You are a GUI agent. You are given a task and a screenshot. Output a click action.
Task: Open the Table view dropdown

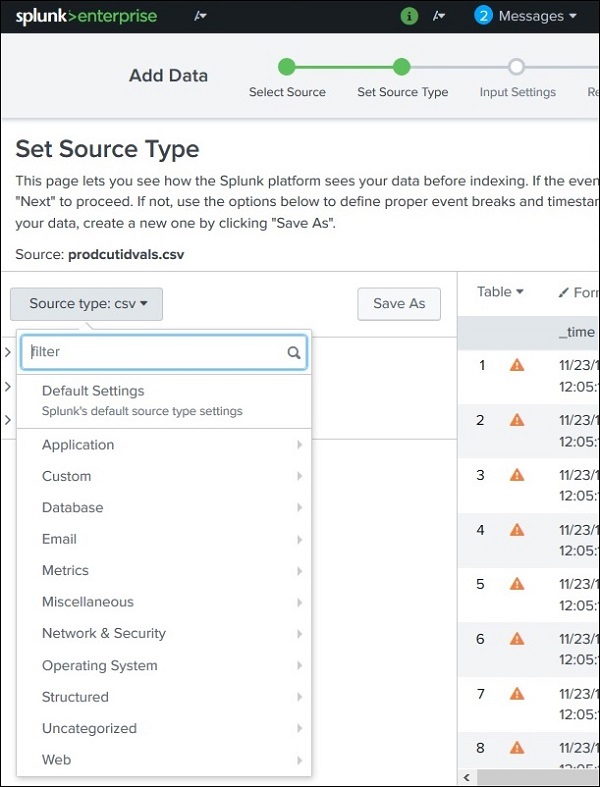[500, 292]
